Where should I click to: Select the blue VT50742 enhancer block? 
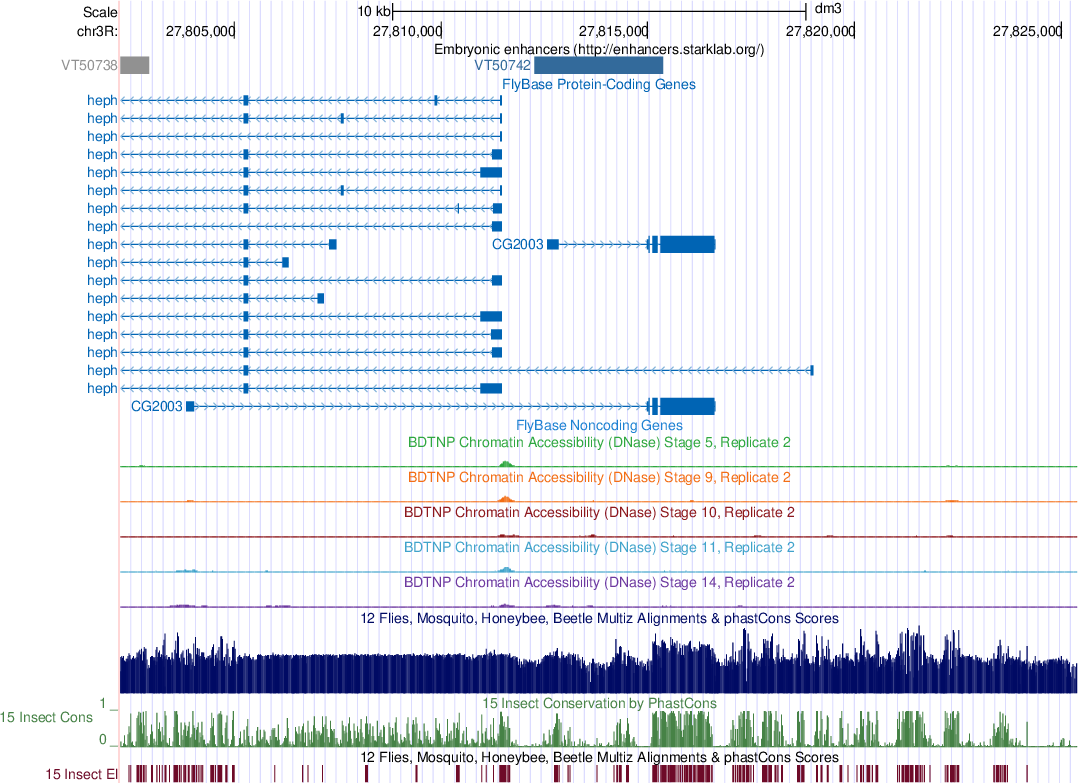[x=598, y=66]
